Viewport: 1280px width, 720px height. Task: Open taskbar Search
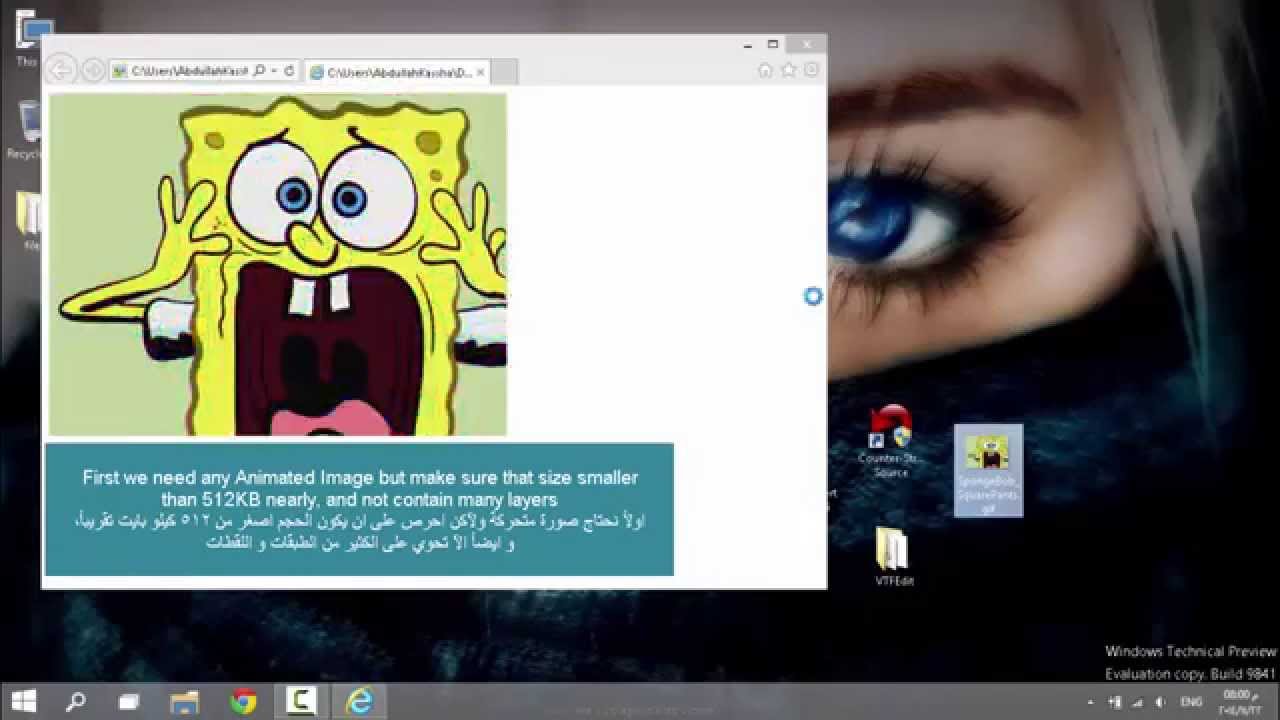[x=75, y=701]
